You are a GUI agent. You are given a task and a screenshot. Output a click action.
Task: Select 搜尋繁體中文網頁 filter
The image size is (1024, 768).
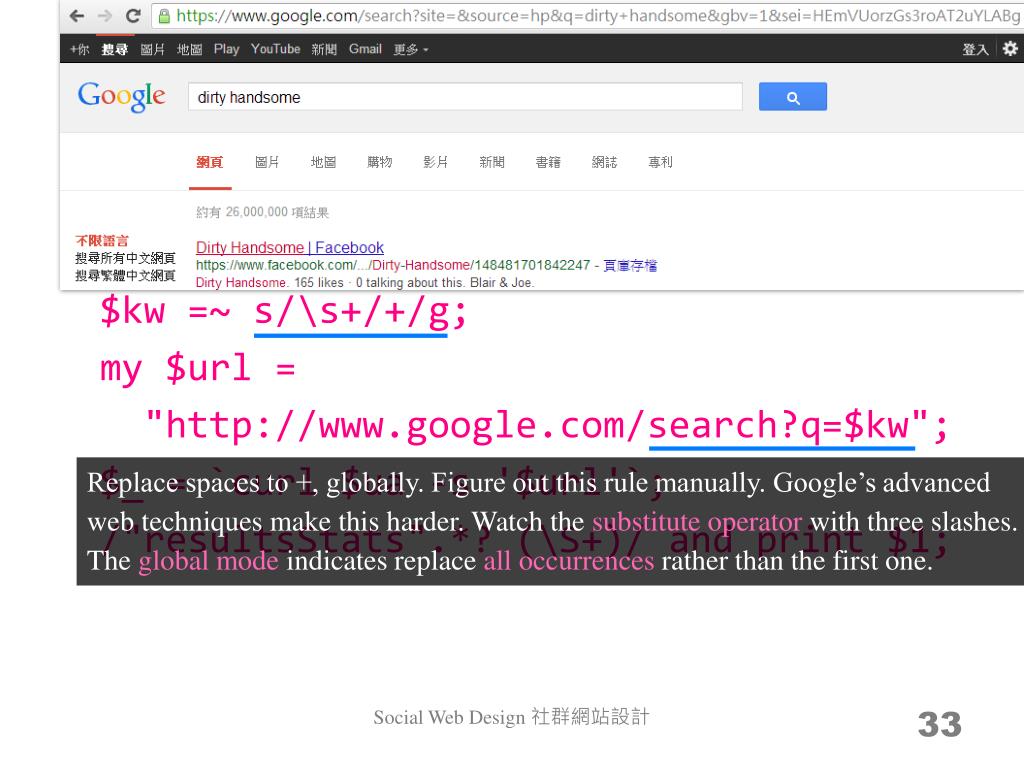pos(125,275)
